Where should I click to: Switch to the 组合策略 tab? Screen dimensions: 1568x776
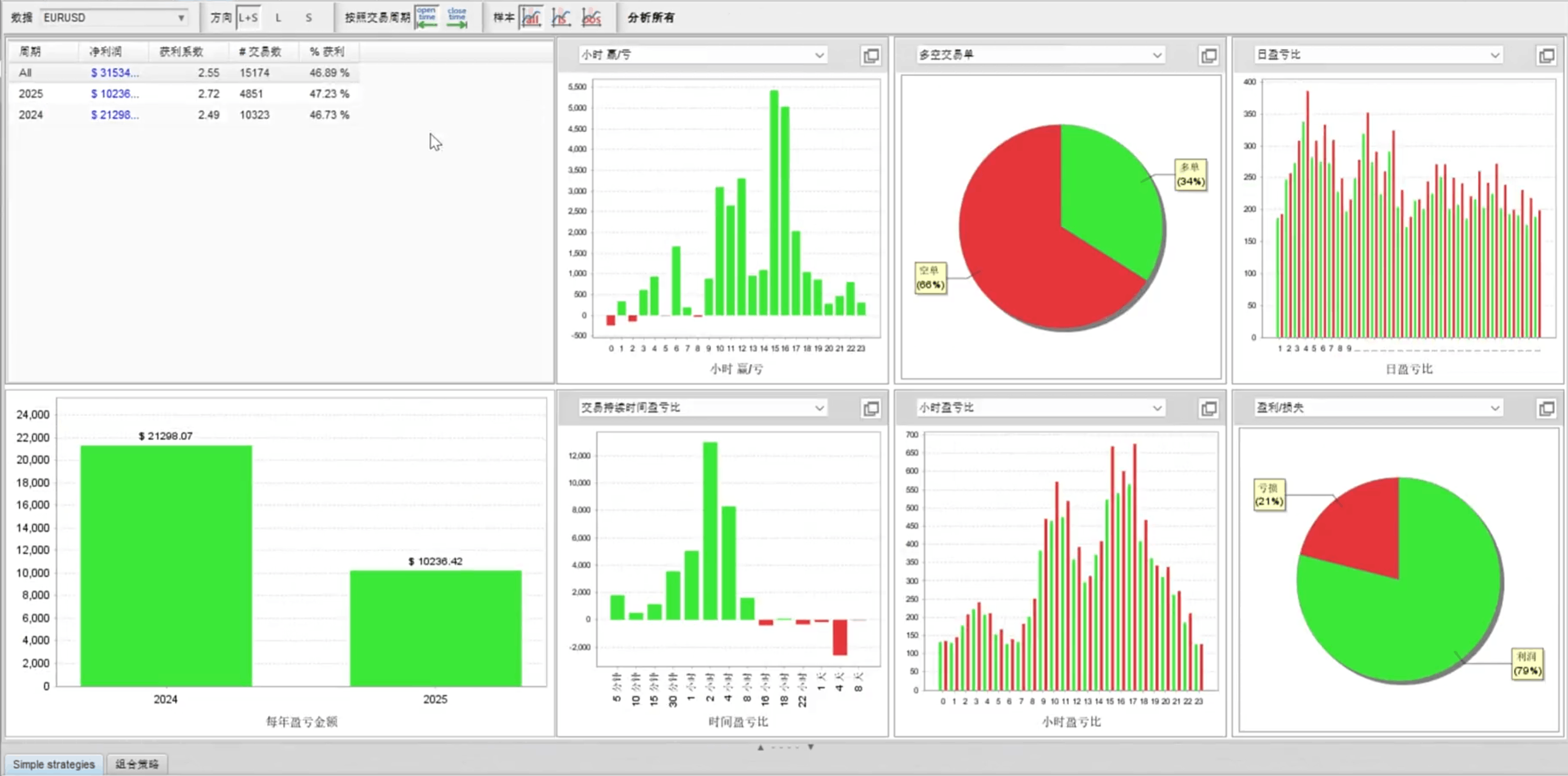[137, 764]
